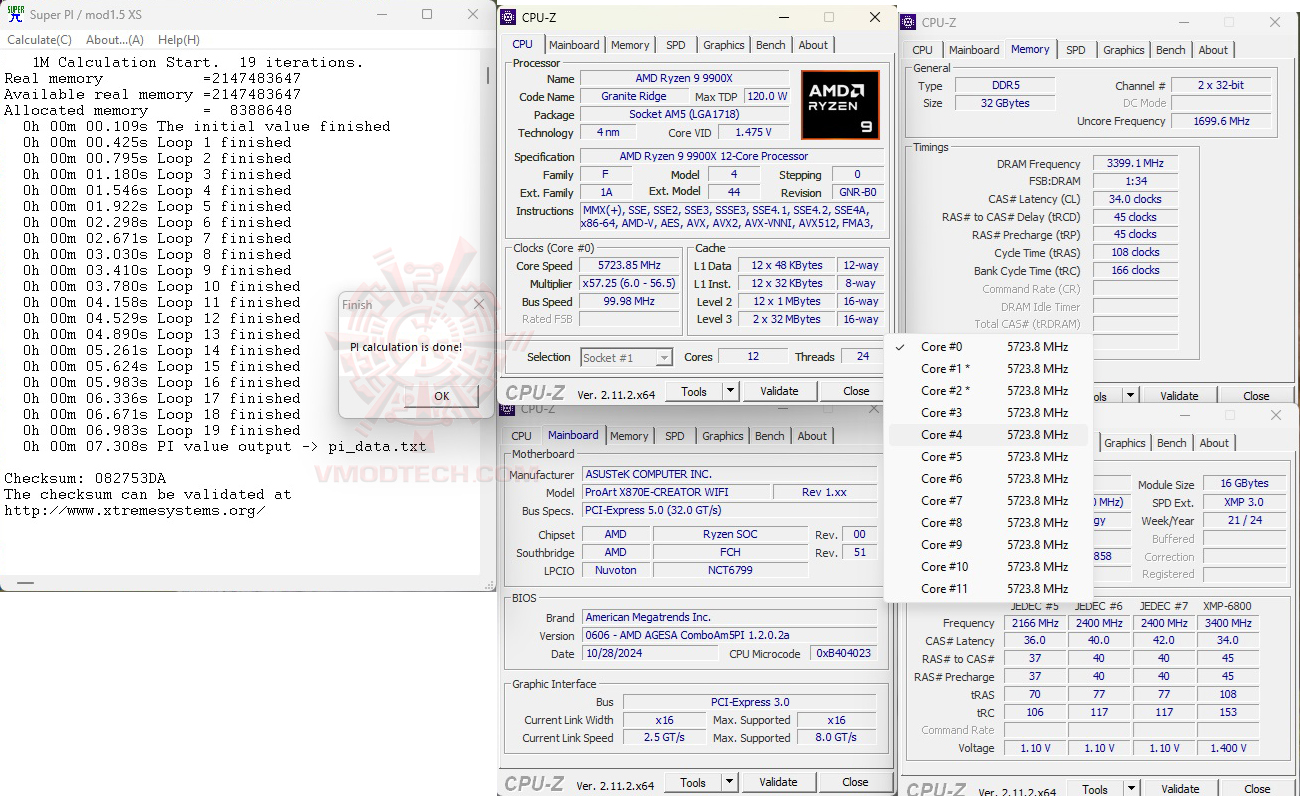This screenshot has height=796, width=1300.
Task: Pick Core #8 in the core list
Action: click(986, 523)
